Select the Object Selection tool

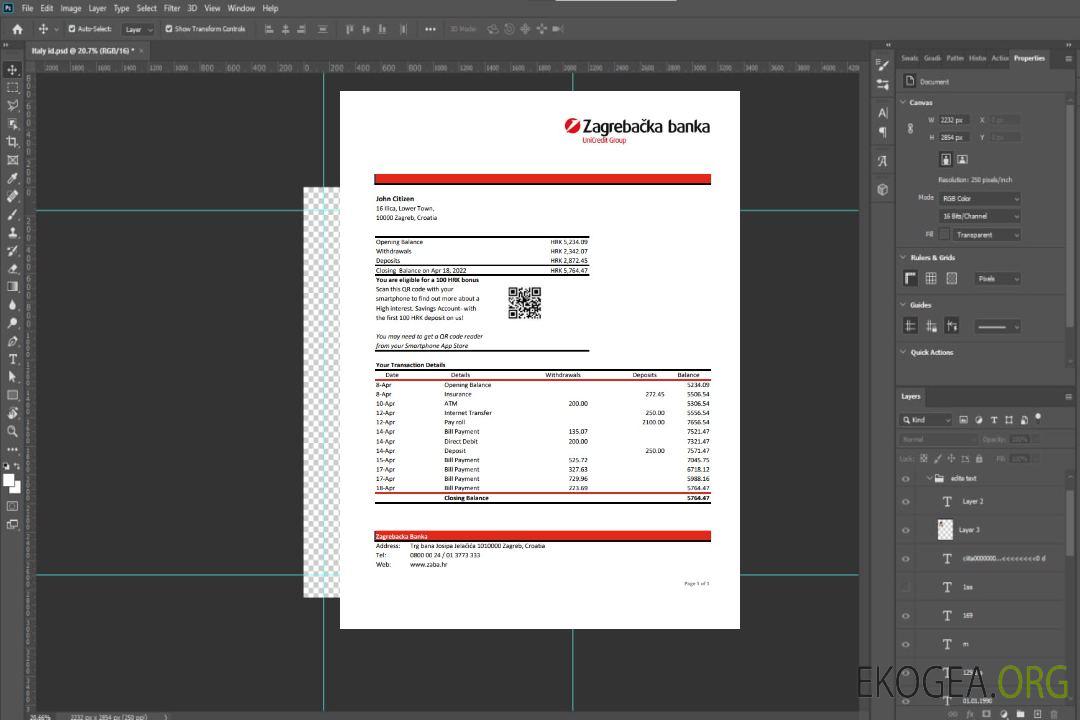pyautogui.click(x=12, y=124)
